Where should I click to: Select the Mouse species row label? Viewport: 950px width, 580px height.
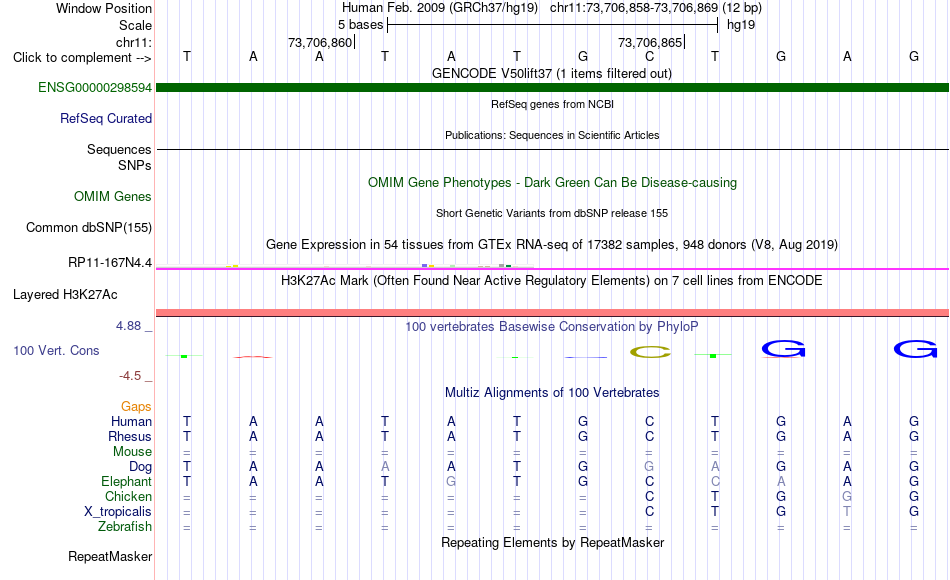coord(132,452)
